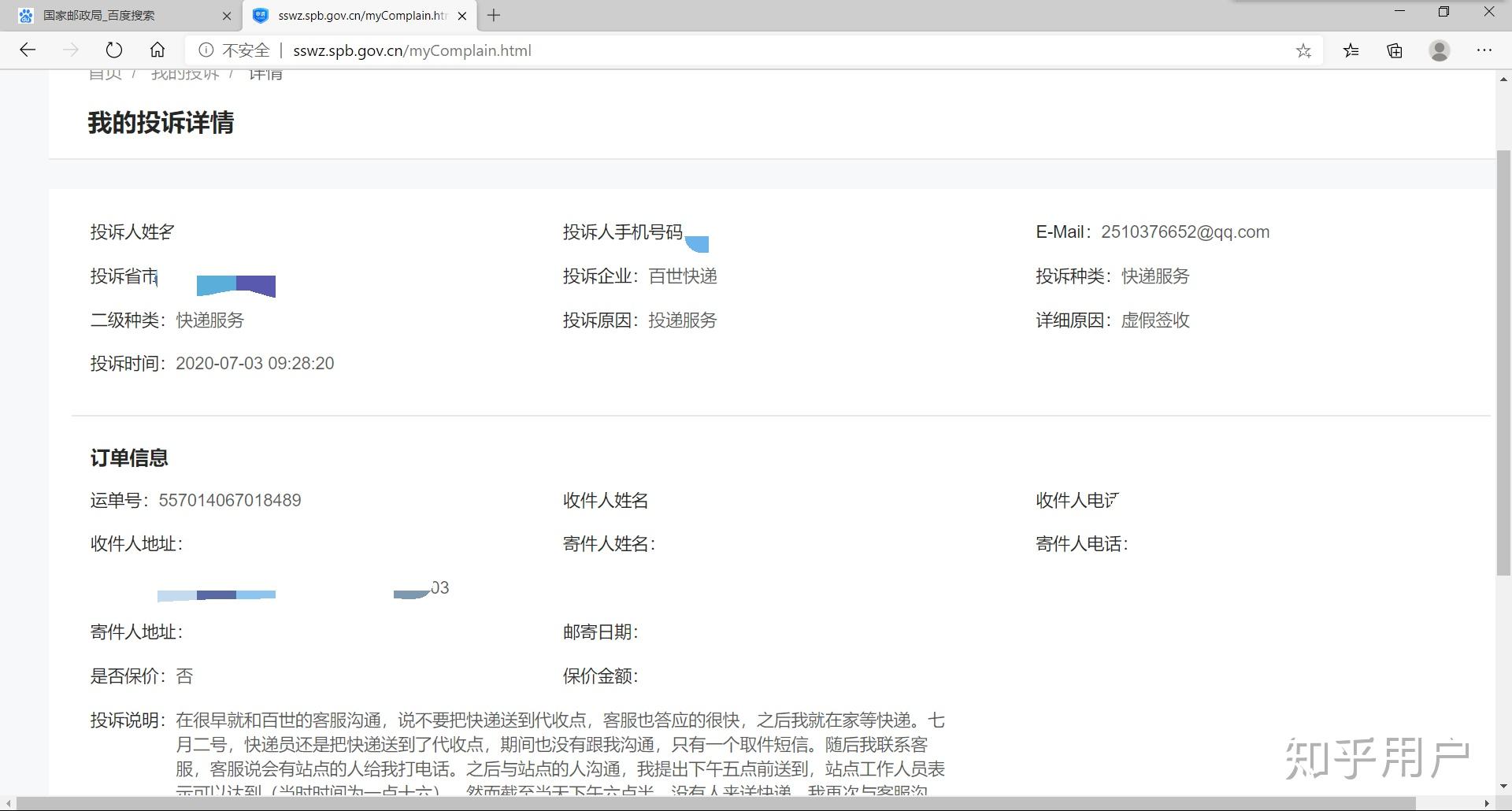Click the 寄件人姓名 label
Viewport: 1512px width, 811px height.
coord(610,544)
